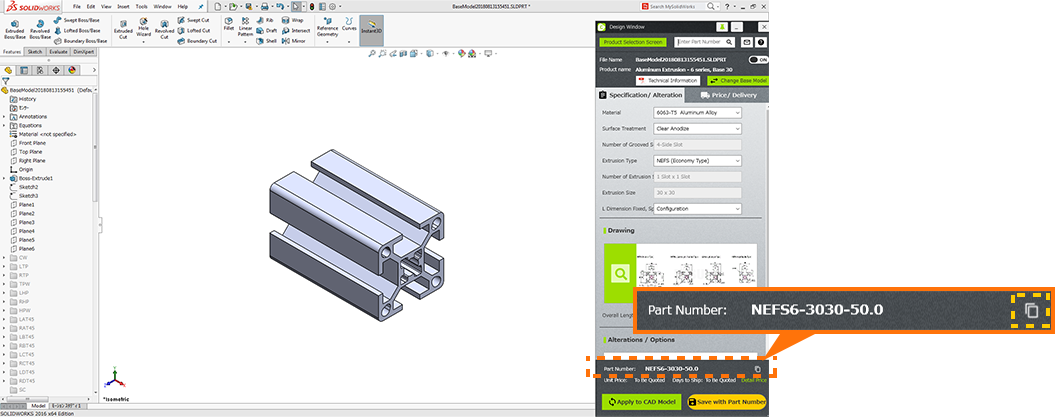Open the Tools menu
Image resolution: width=1055 pixels, height=417 pixels.
click(x=141, y=6)
